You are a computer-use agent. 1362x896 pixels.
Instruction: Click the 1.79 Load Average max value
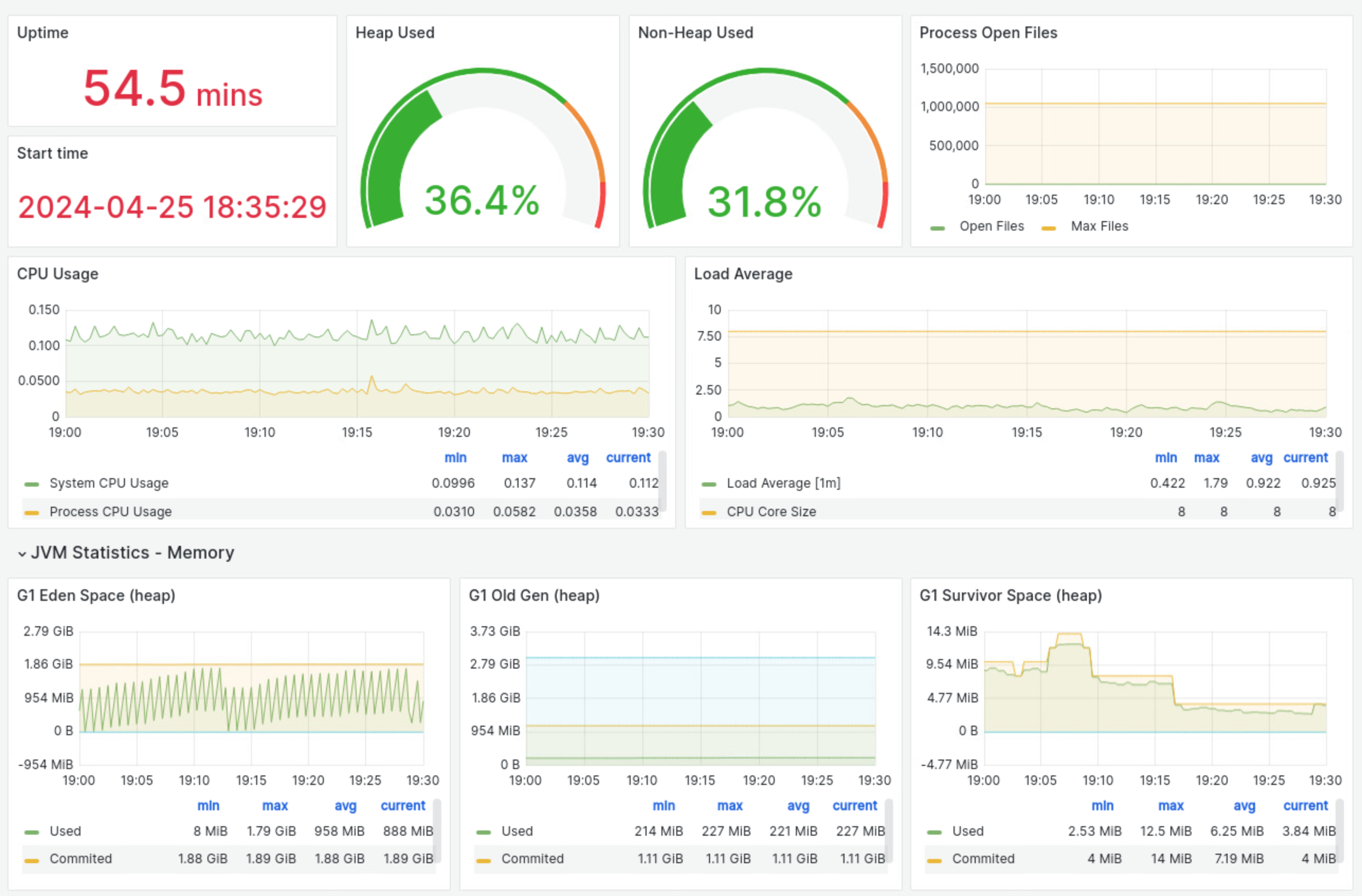1215,483
